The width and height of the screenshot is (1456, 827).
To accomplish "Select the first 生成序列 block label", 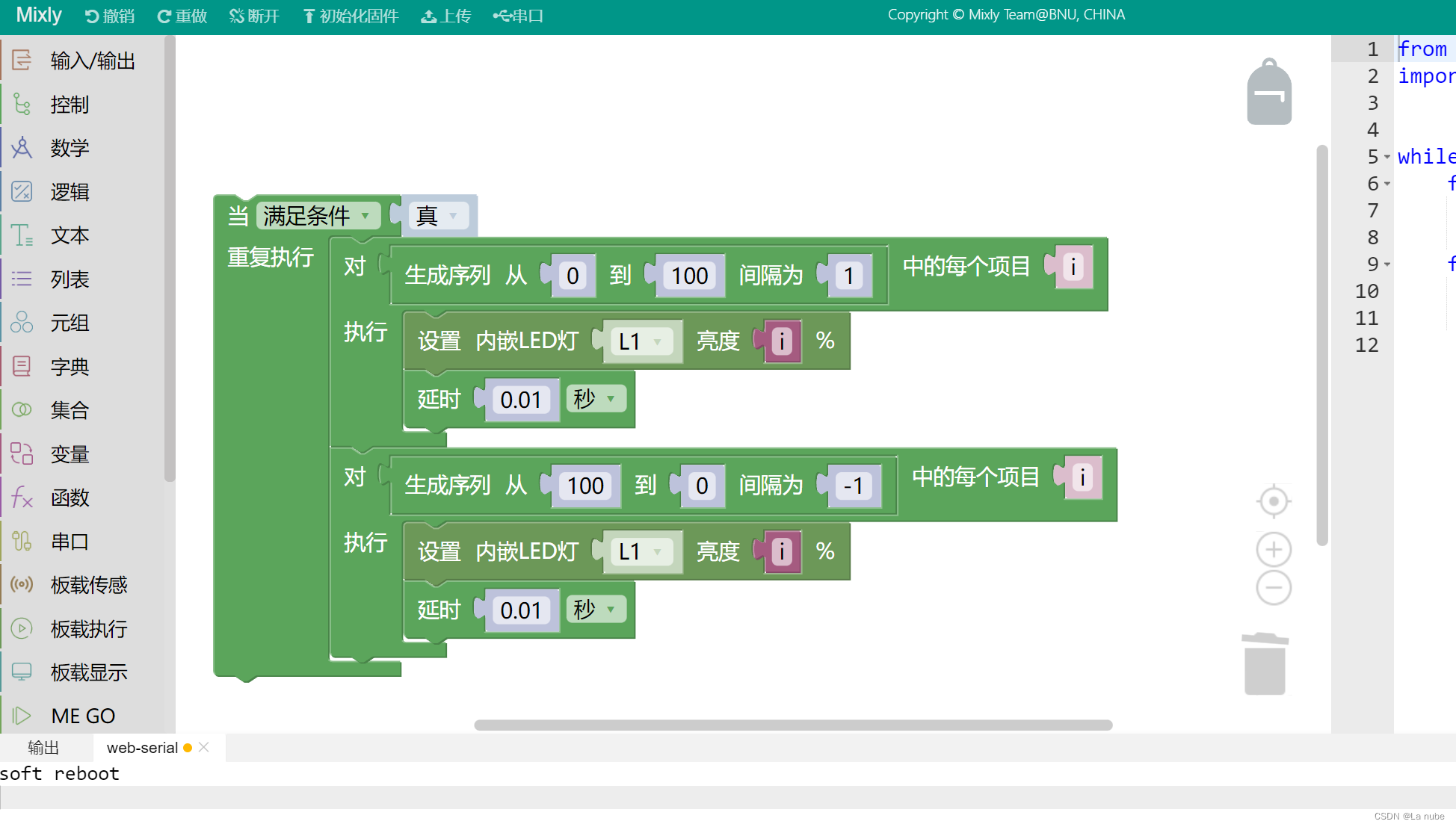I will (448, 276).
